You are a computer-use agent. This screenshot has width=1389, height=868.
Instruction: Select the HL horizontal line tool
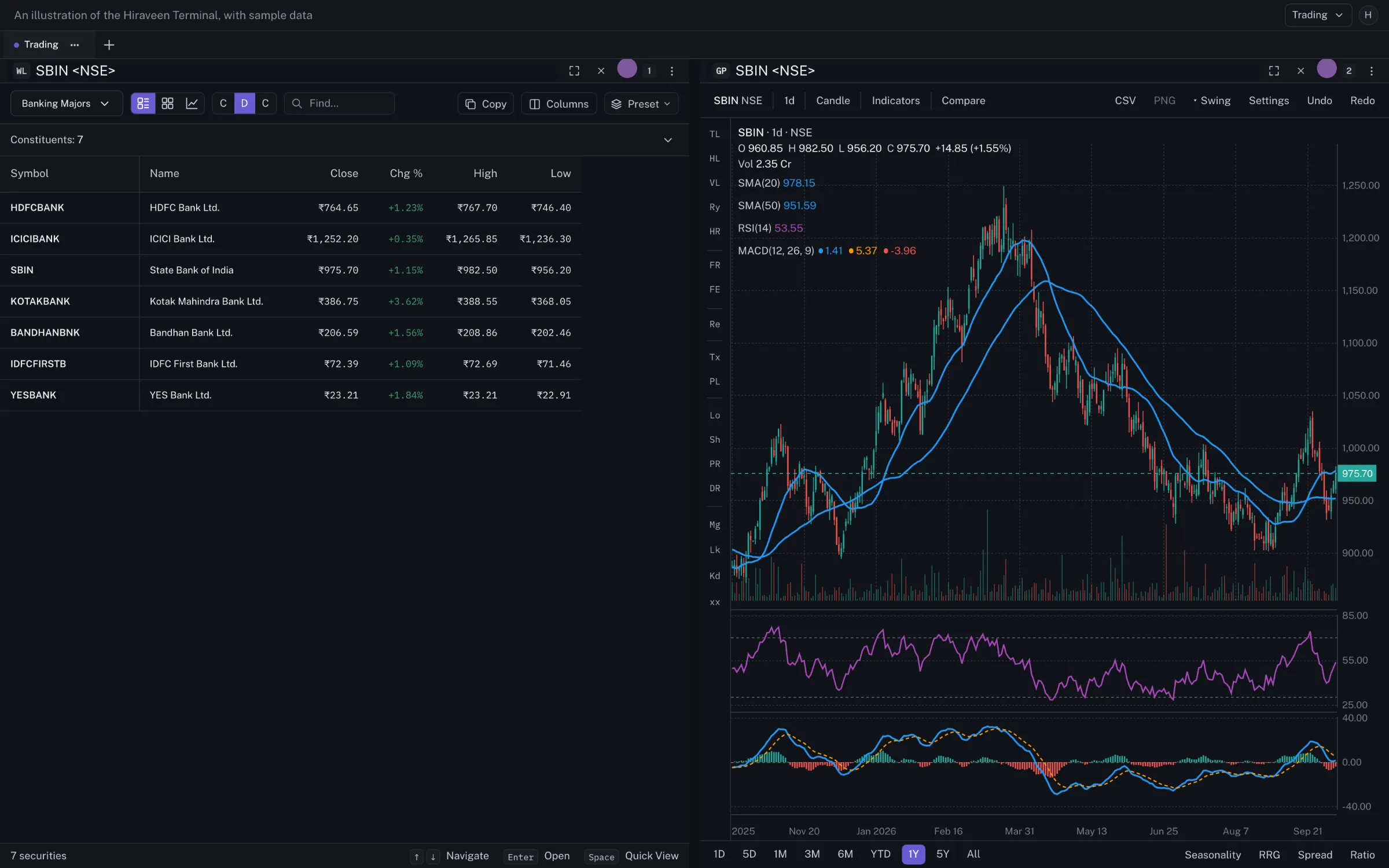[x=715, y=159]
